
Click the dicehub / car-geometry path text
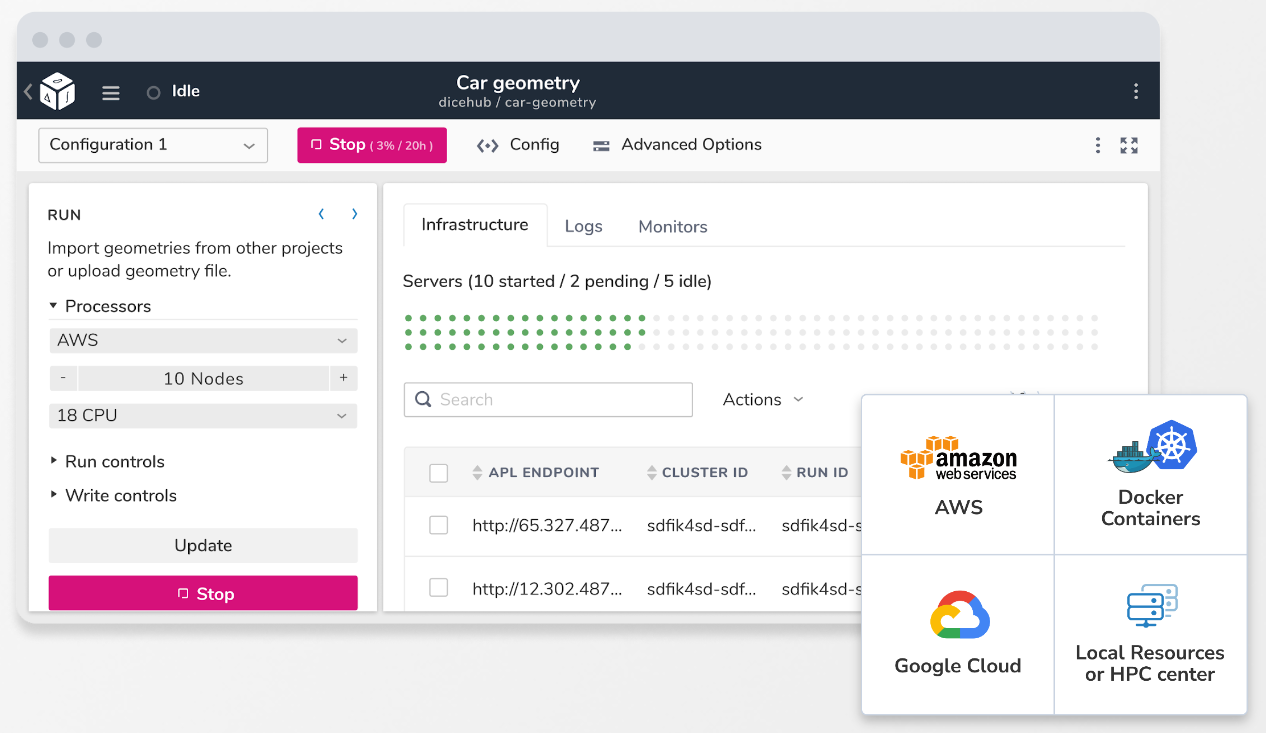(x=517, y=103)
